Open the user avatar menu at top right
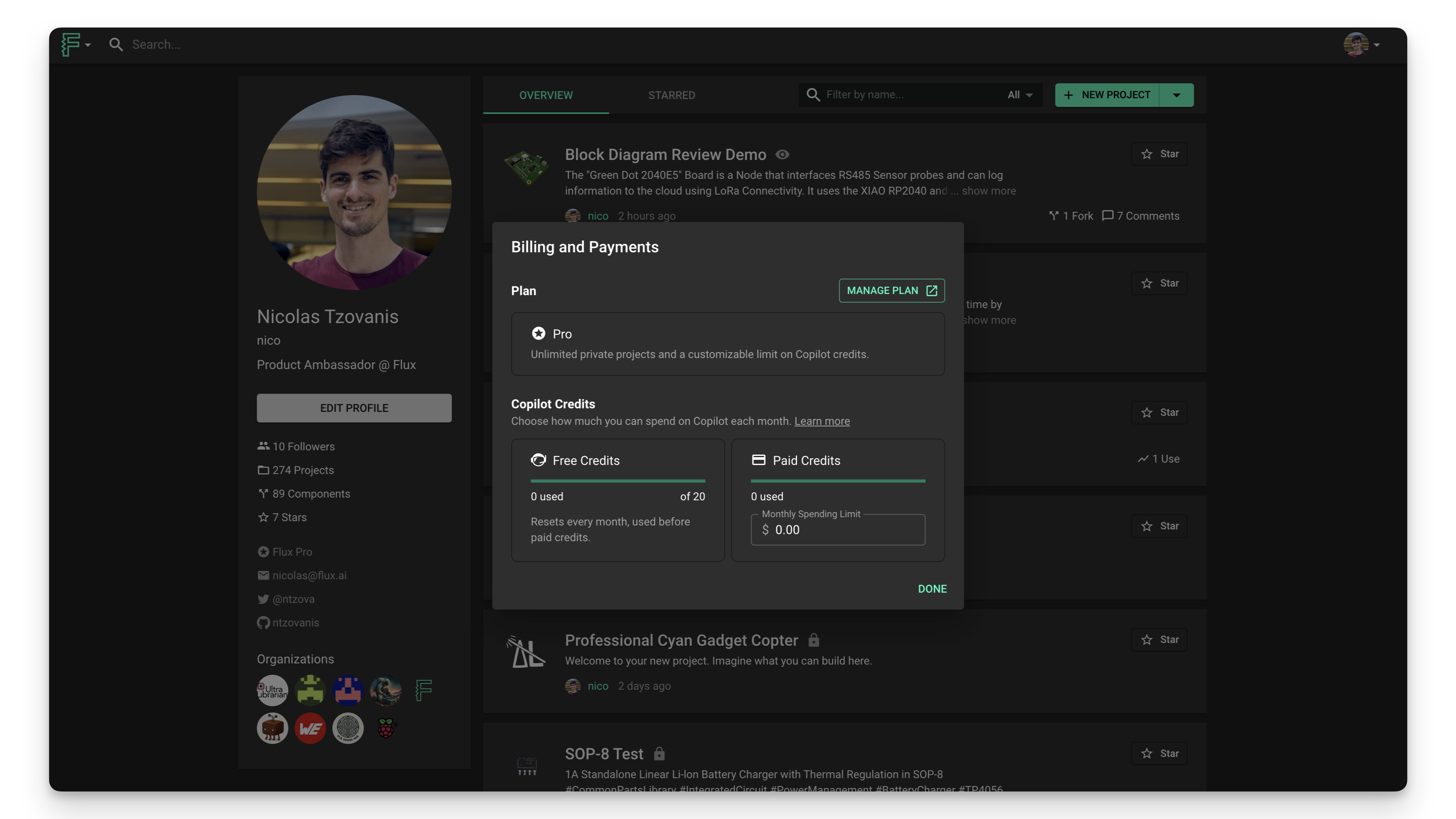This screenshot has height=819, width=1456. tap(1362, 45)
